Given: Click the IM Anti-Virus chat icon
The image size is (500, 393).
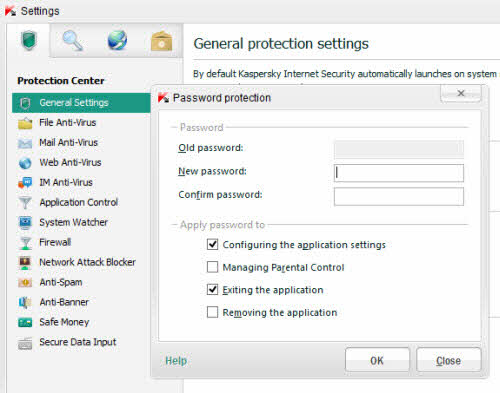Looking at the screenshot, I should tap(25, 183).
